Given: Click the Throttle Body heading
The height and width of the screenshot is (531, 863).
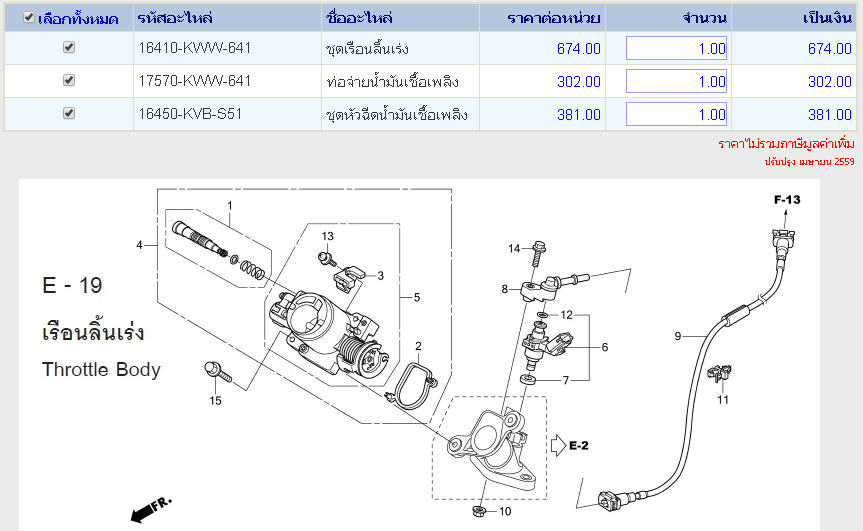Looking at the screenshot, I should pyautogui.click(x=101, y=369).
